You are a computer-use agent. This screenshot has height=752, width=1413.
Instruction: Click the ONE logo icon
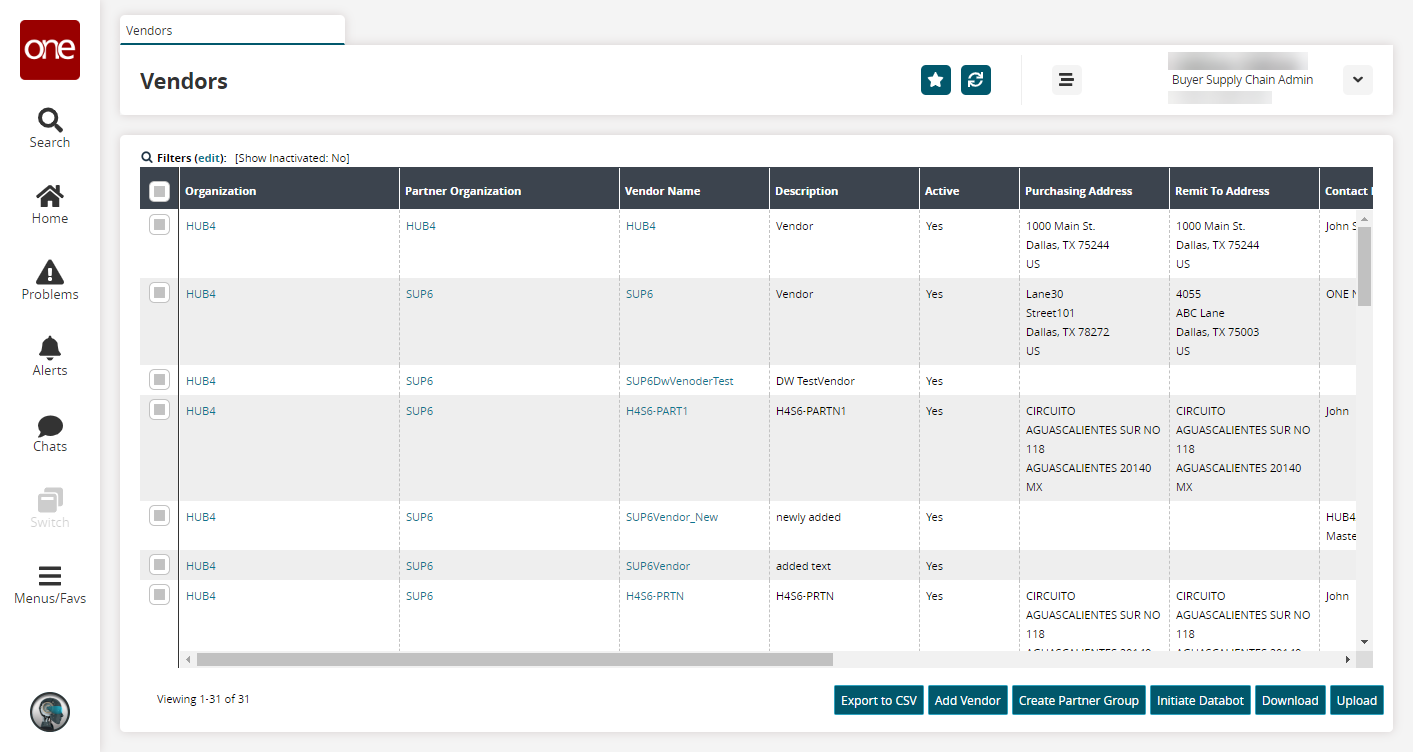tap(50, 50)
